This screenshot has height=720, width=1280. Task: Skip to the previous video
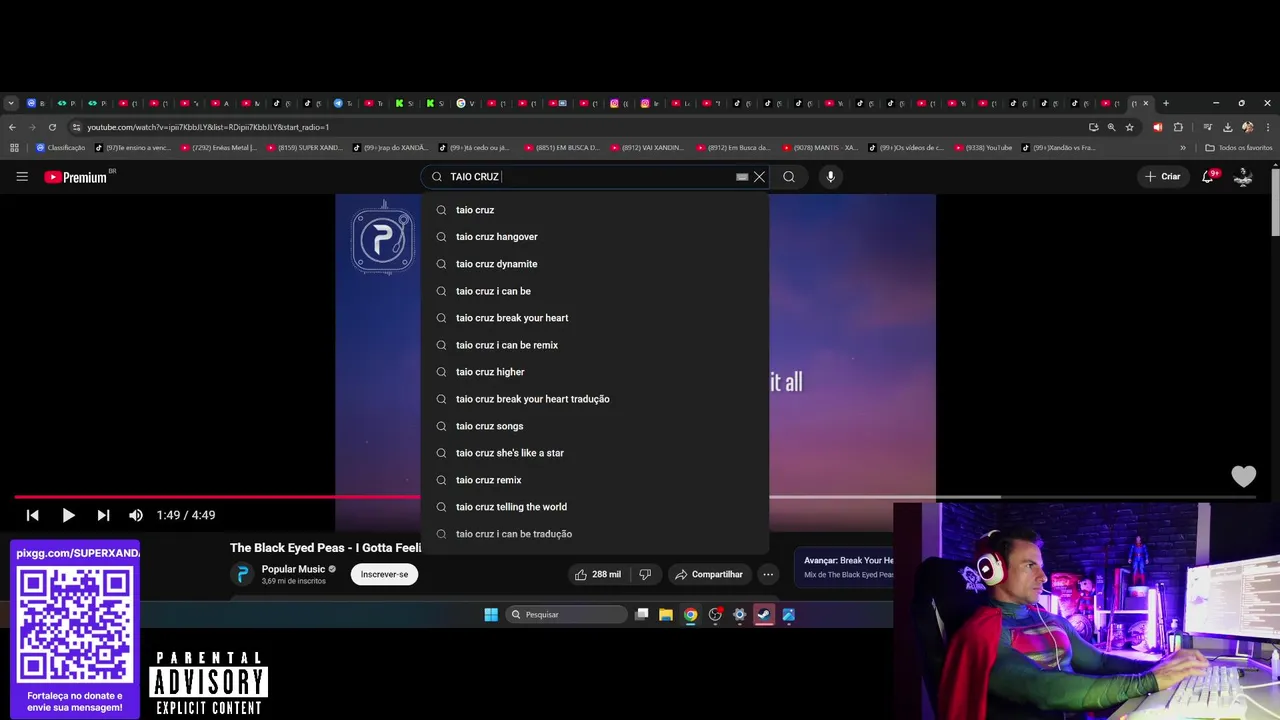tap(32, 515)
